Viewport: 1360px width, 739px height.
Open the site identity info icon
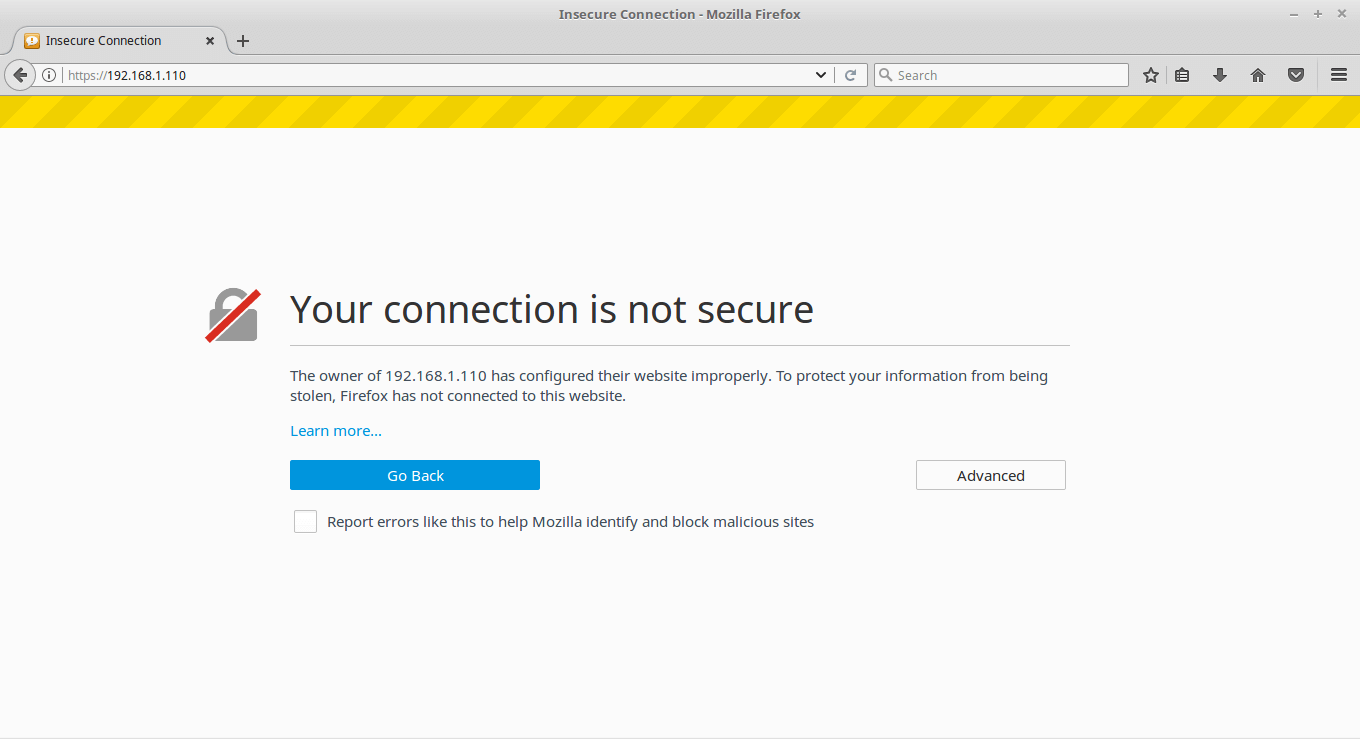point(49,75)
